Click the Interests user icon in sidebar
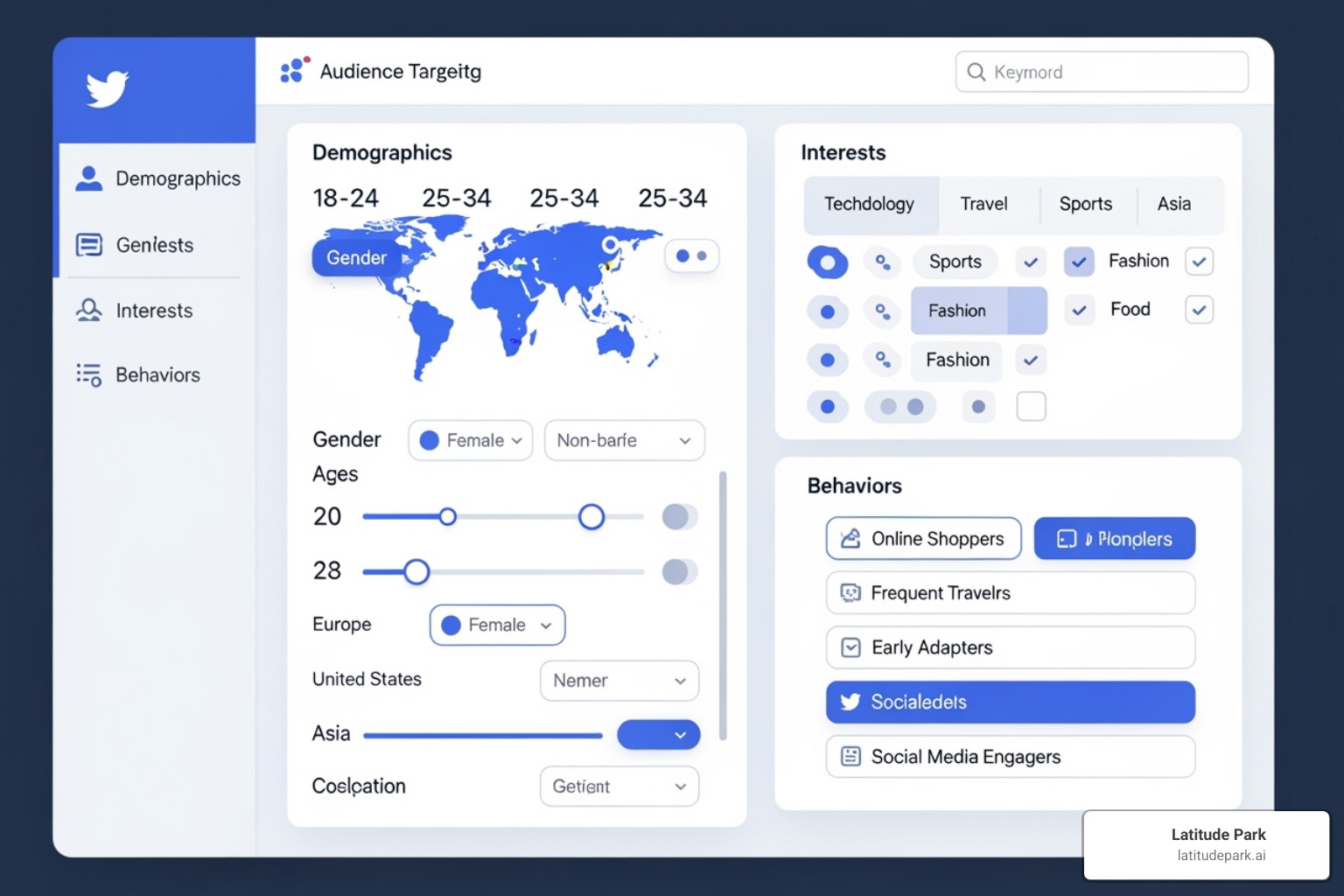Image resolution: width=1344 pixels, height=896 pixels. pos(88,311)
